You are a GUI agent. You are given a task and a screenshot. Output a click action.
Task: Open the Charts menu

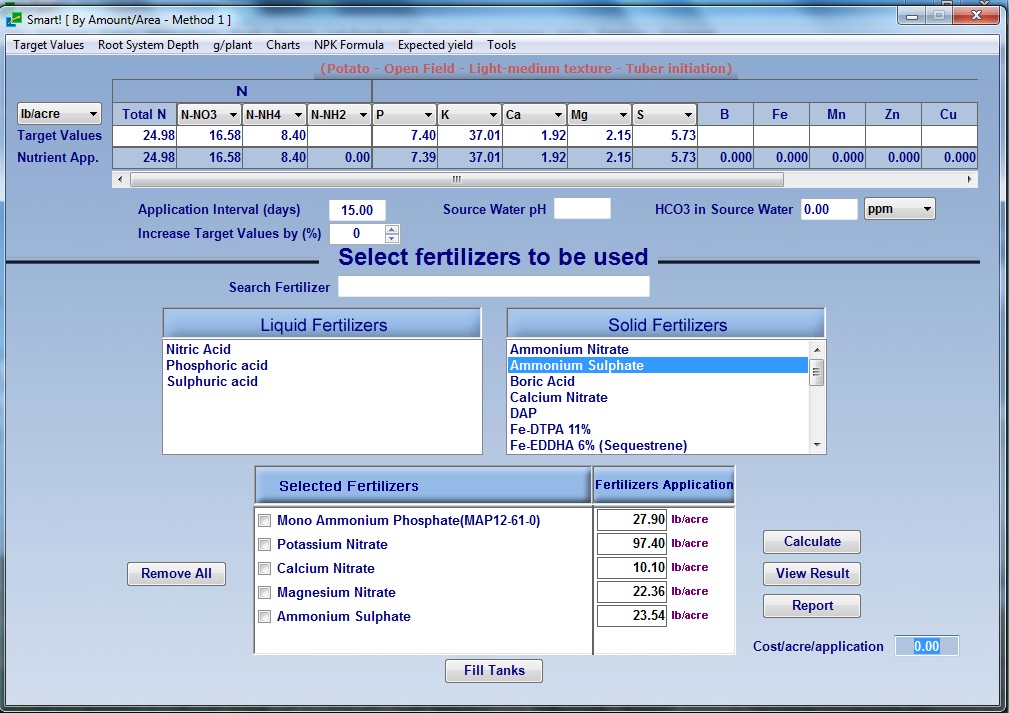(x=283, y=45)
